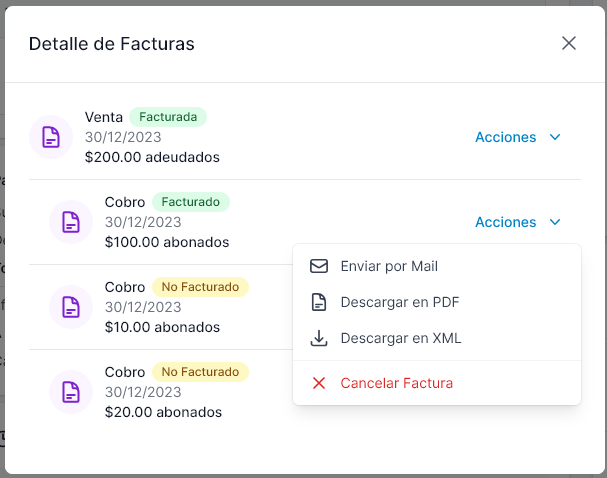Close the Detalle de Facturas dialog

point(569,43)
